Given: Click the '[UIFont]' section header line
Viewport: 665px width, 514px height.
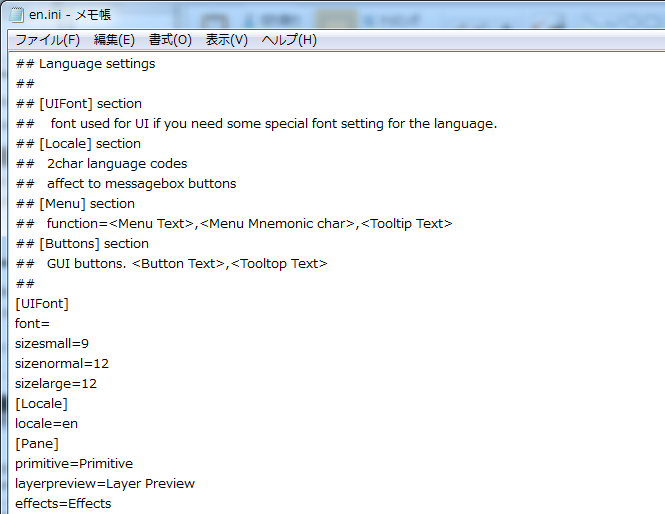Looking at the screenshot, I should 42,304.
